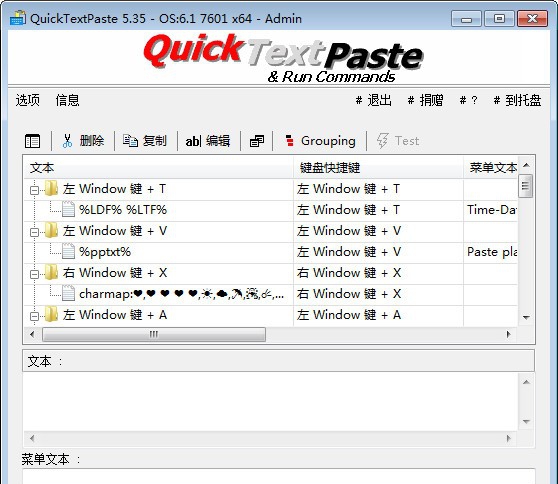Click the text area's scroll up arrow
This screenshot has width=558, height=484.
(x=526, y=382)
